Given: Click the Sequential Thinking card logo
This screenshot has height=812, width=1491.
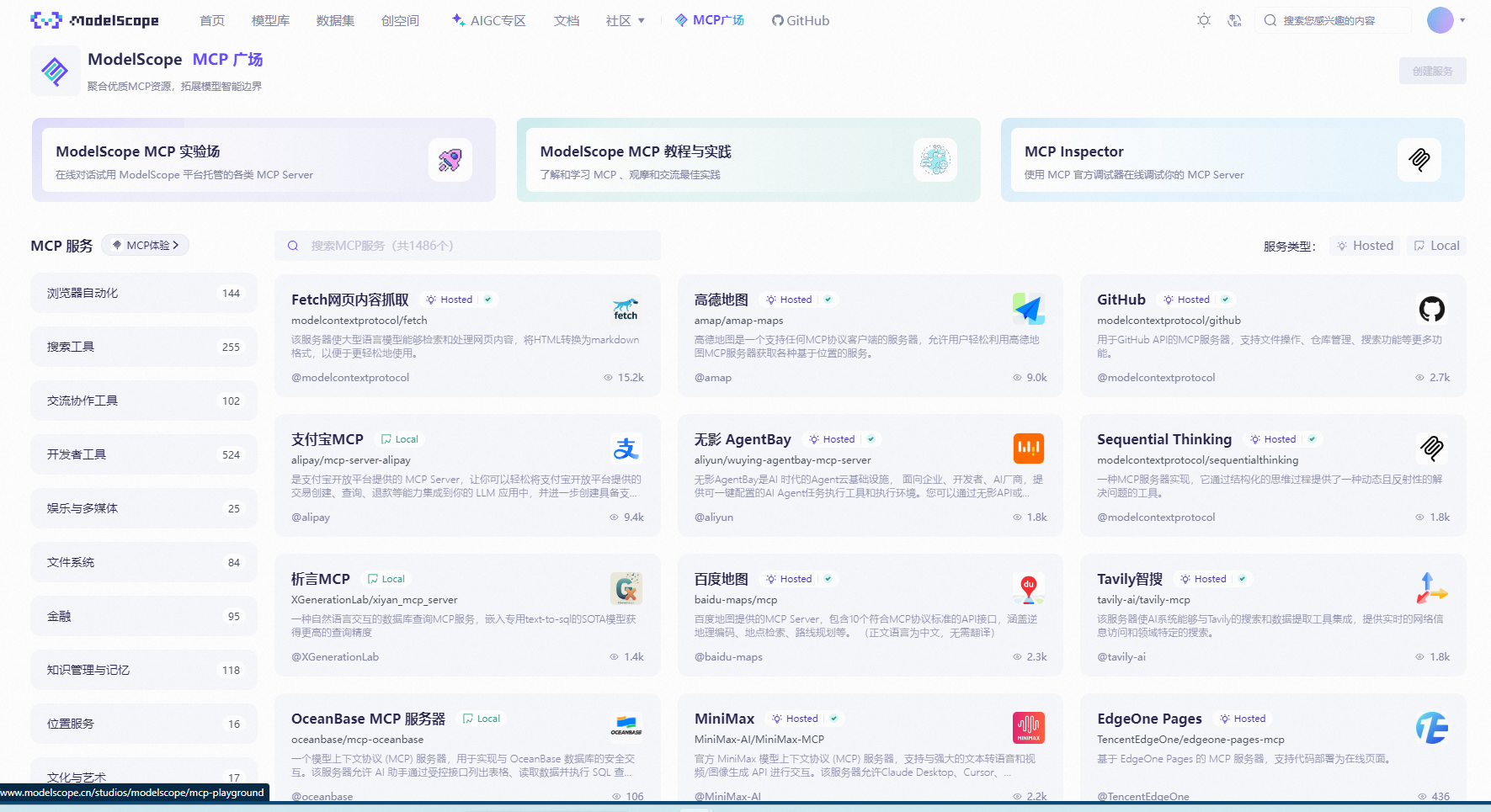Looking at the screenshot, I should tap(1432, 448).
